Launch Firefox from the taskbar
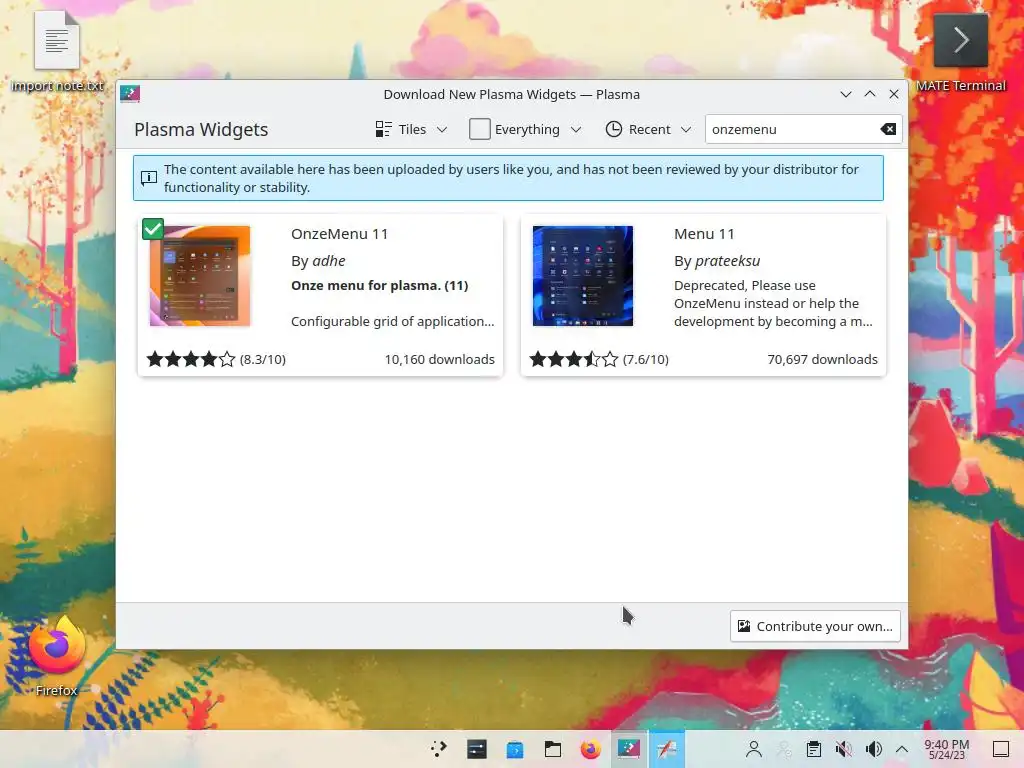Viewport: 1024px width, 768px height. click(590, 749)
